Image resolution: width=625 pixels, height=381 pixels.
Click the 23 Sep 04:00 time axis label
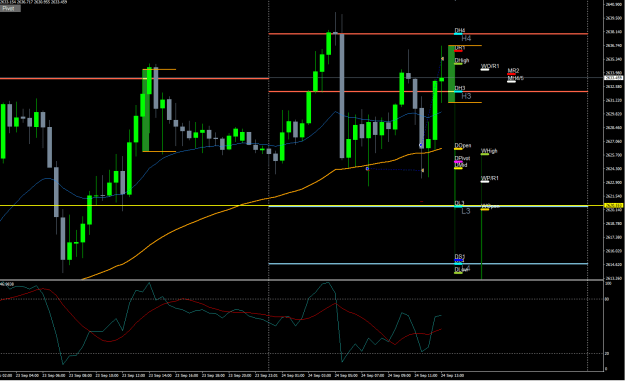tap(29, 375)
